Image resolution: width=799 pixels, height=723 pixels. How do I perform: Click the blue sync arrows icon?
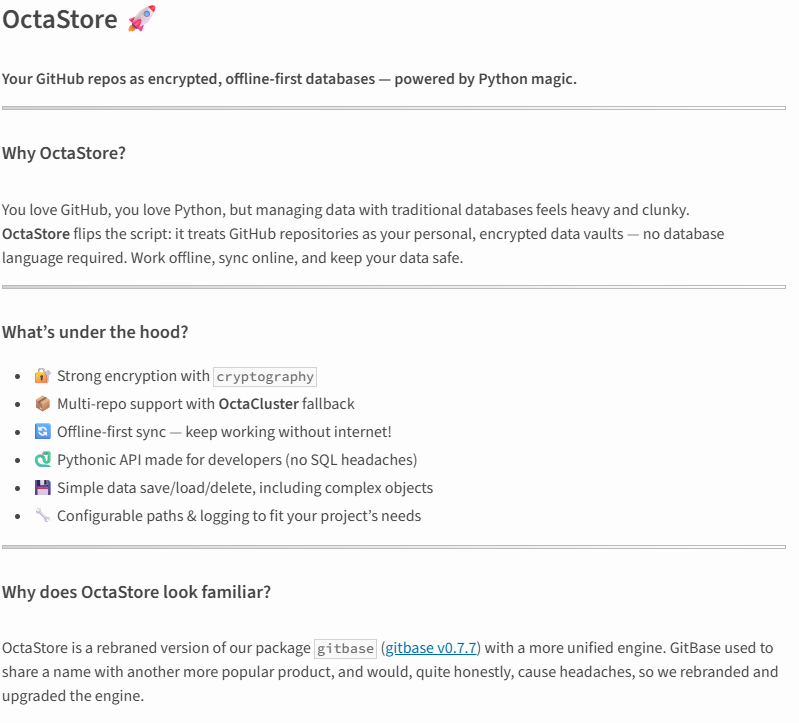click(x=42, y=432)
